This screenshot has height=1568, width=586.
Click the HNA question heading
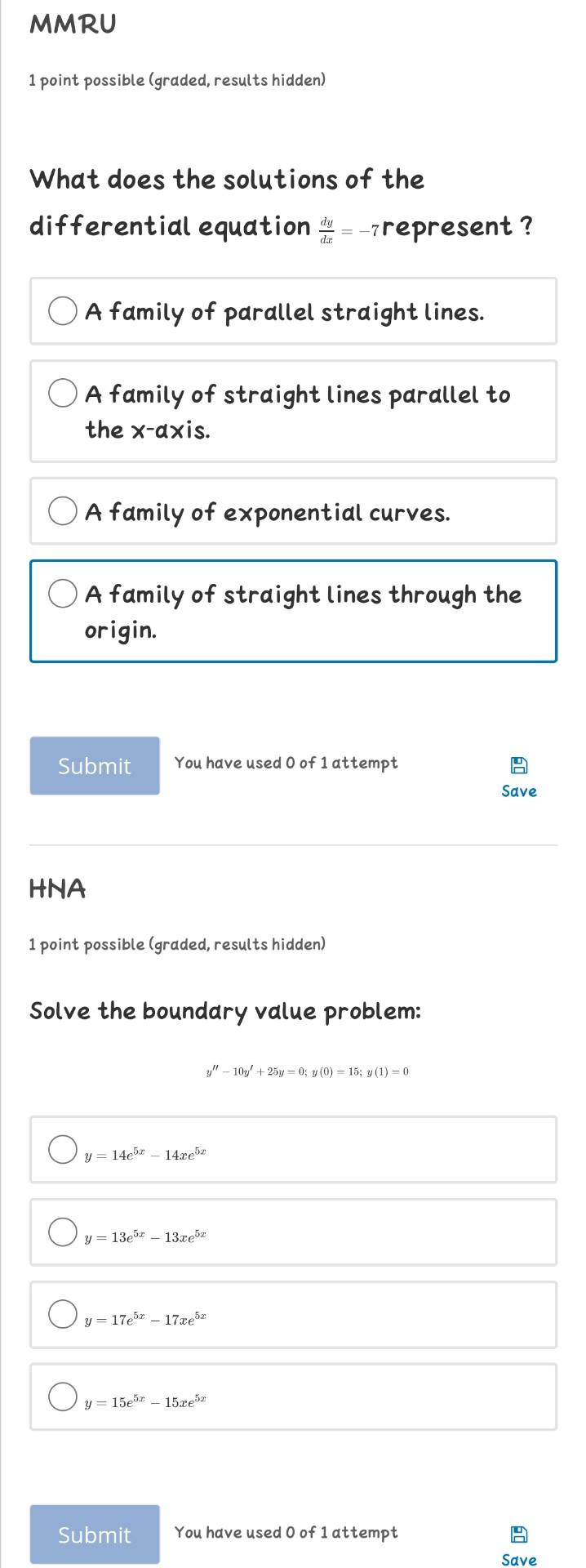(57, 889)
